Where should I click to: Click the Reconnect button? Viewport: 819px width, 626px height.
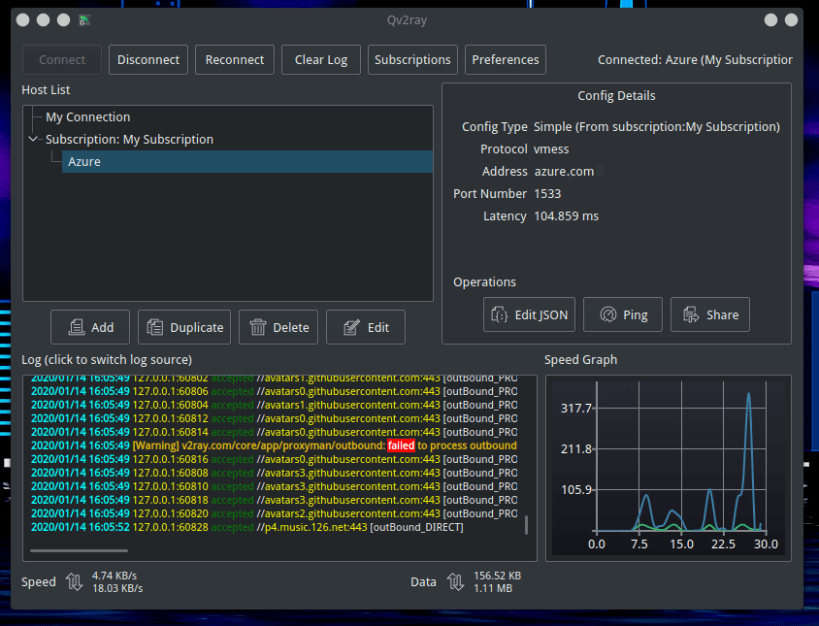point(235,60)
